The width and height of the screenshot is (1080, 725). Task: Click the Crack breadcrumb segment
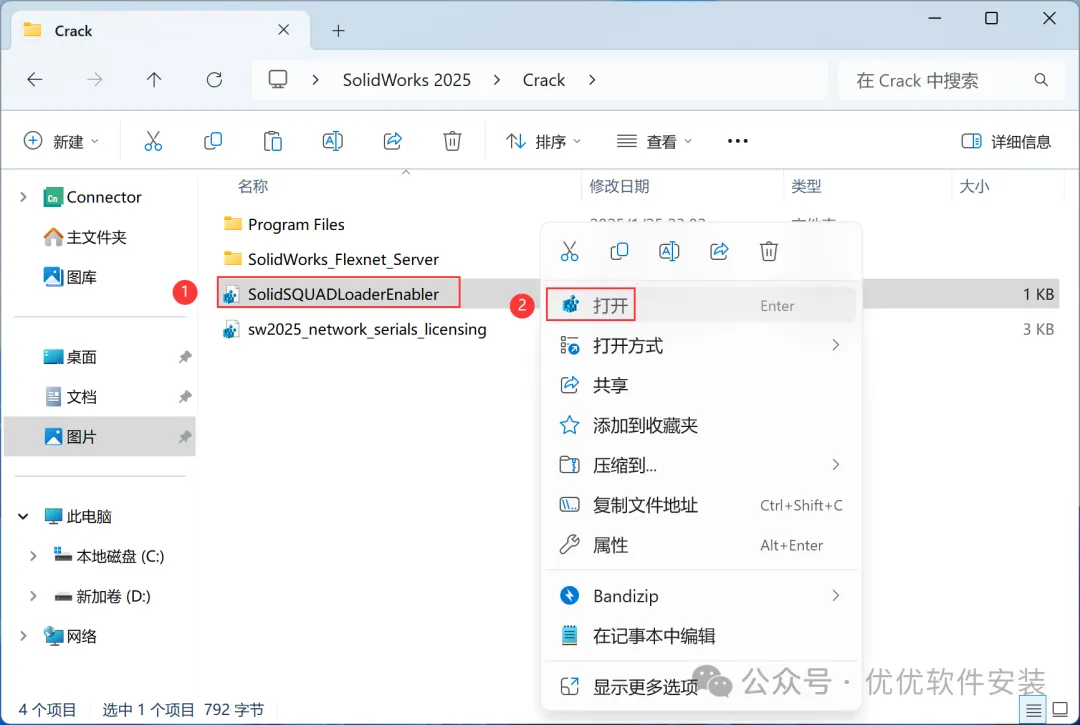tap(543, 80)
